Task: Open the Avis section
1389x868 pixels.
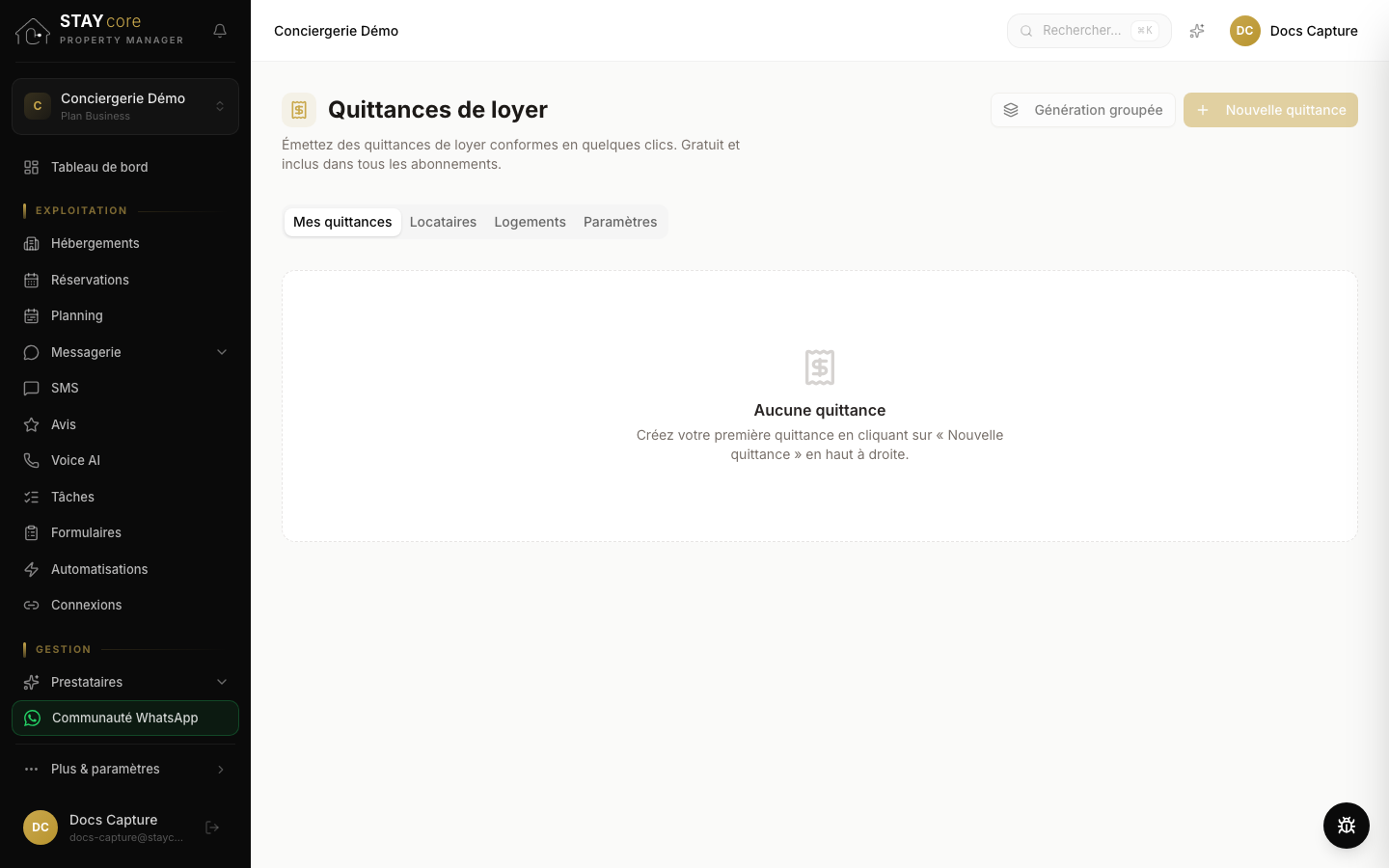Action: pos(125,424)
